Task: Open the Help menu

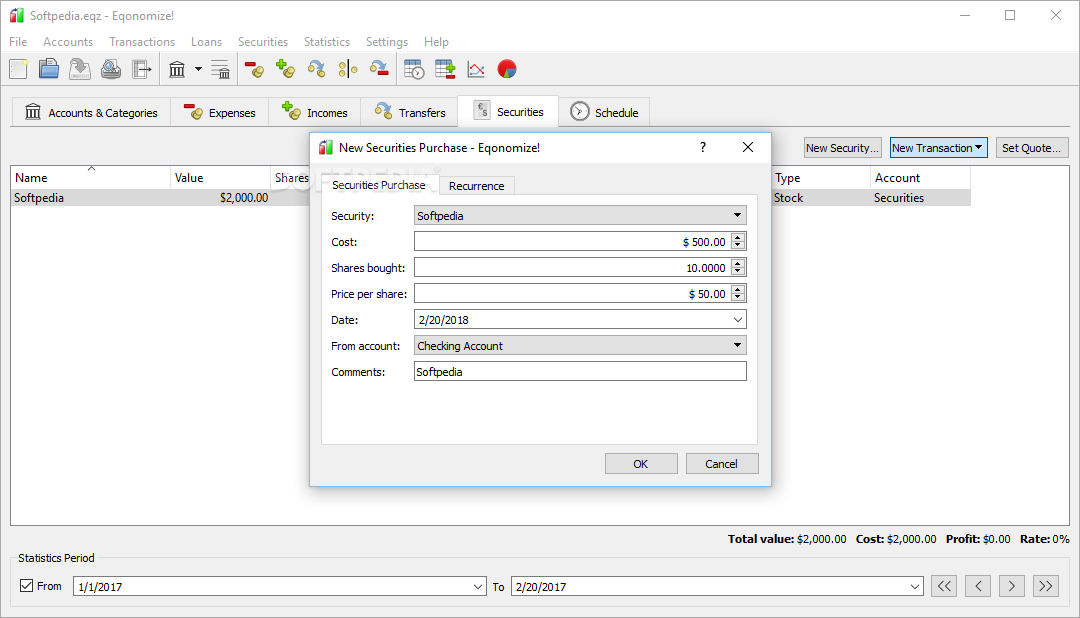Action: pyautogui.click(x=436, y=42)
